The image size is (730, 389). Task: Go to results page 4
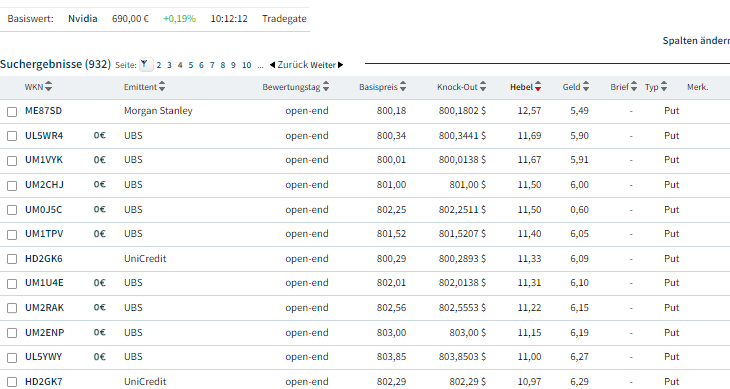(180, 65)
